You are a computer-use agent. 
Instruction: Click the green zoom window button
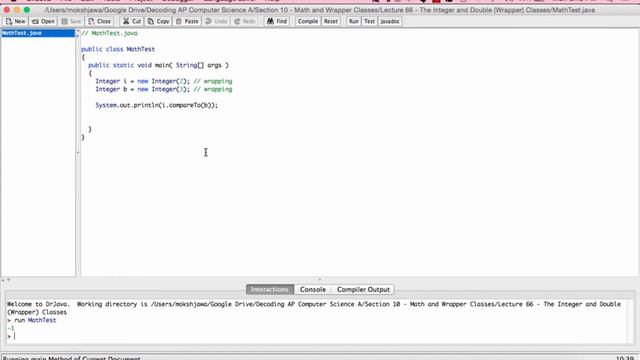(27, 9)
